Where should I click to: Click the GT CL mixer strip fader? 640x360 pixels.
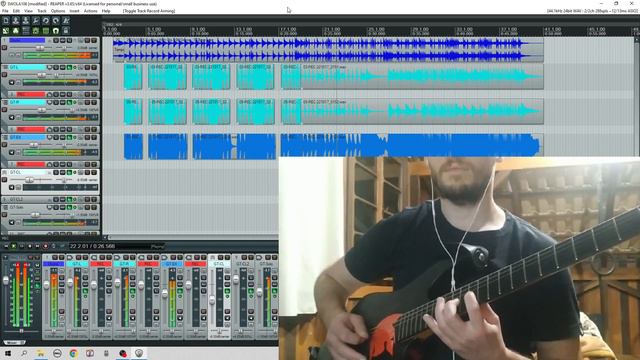212,300
